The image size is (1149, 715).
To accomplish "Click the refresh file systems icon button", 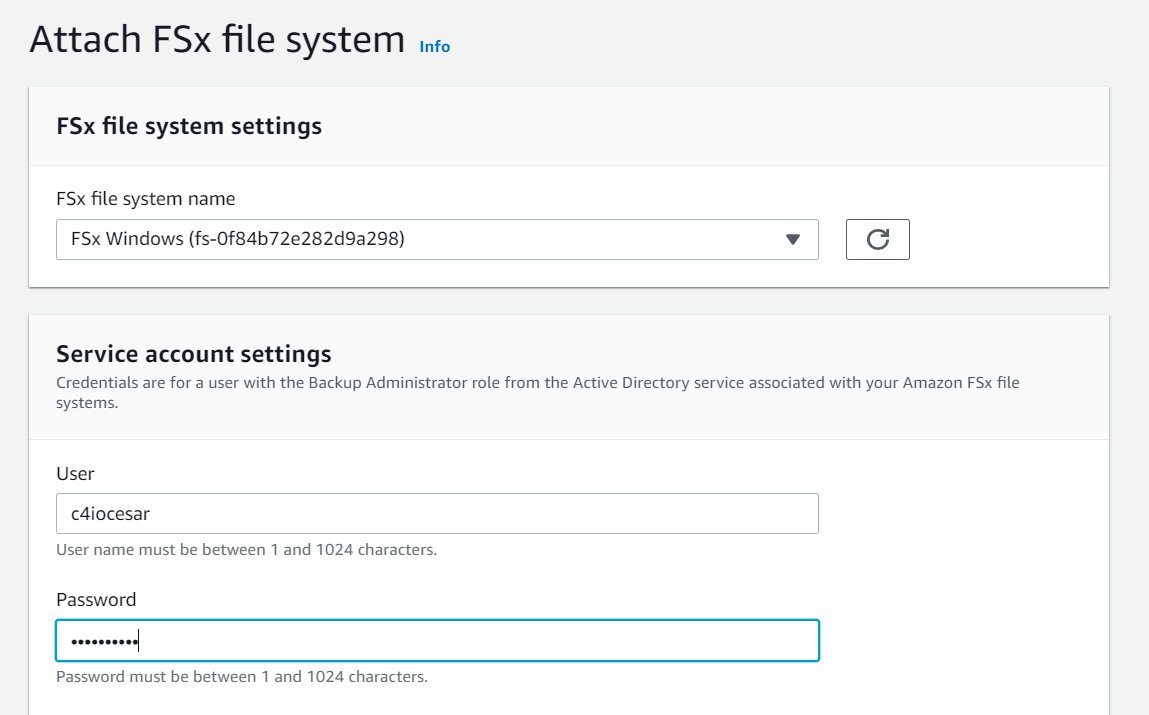I will click(x=877, y=239).
